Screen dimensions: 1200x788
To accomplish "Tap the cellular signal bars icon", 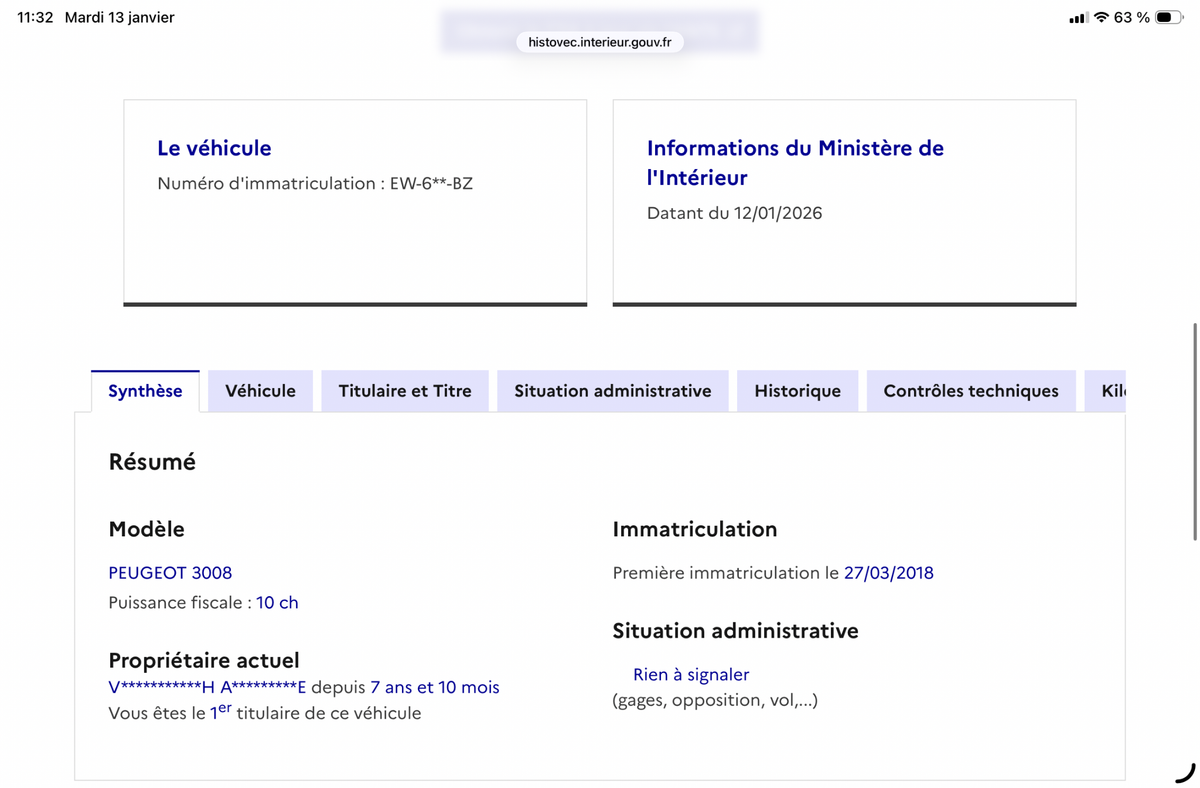I will click(1077, 18).
